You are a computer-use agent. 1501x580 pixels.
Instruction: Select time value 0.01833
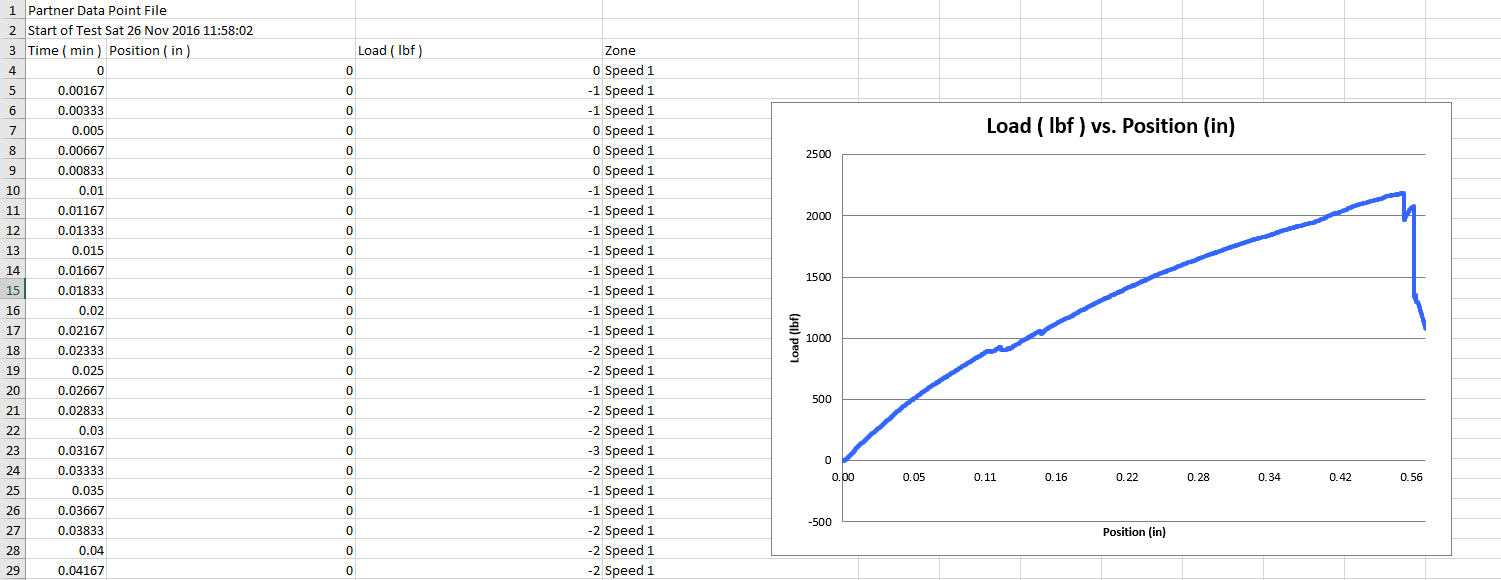pyautogui.click(x=65, y=290)
